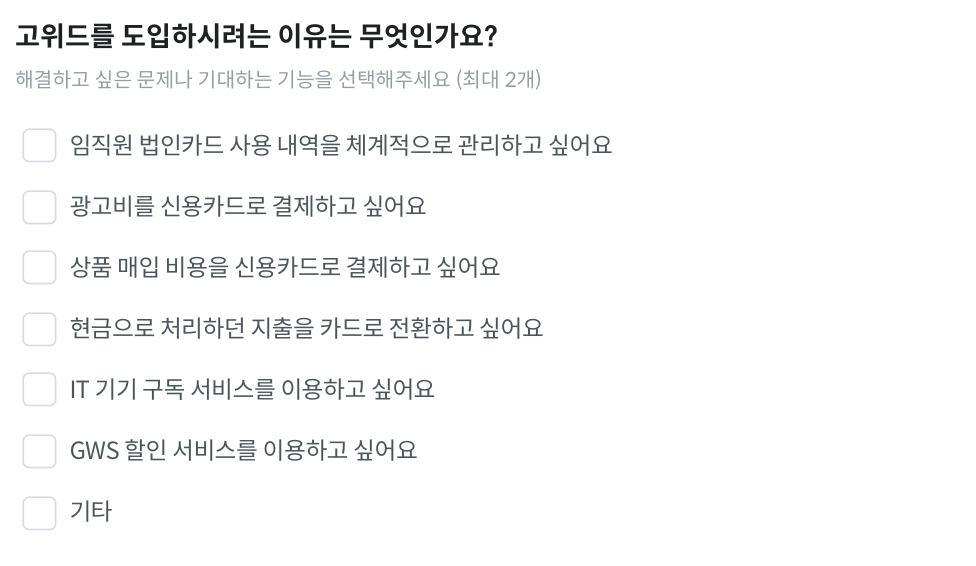
Task: Click the label text '광고비를 신용카드로 결제하고 싶어요'
Action: point(248,206)
